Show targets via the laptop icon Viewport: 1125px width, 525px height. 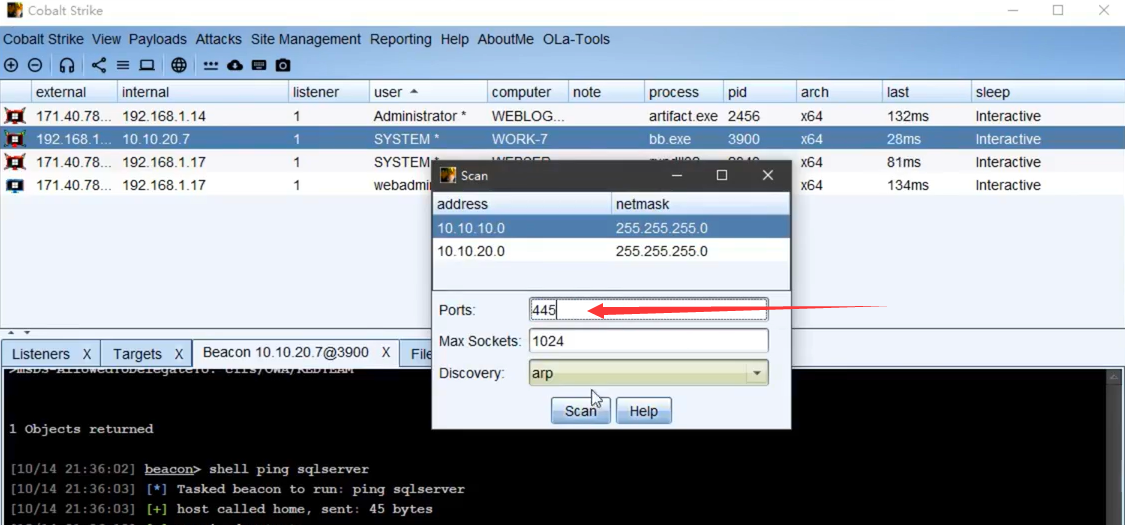[147, 65]
